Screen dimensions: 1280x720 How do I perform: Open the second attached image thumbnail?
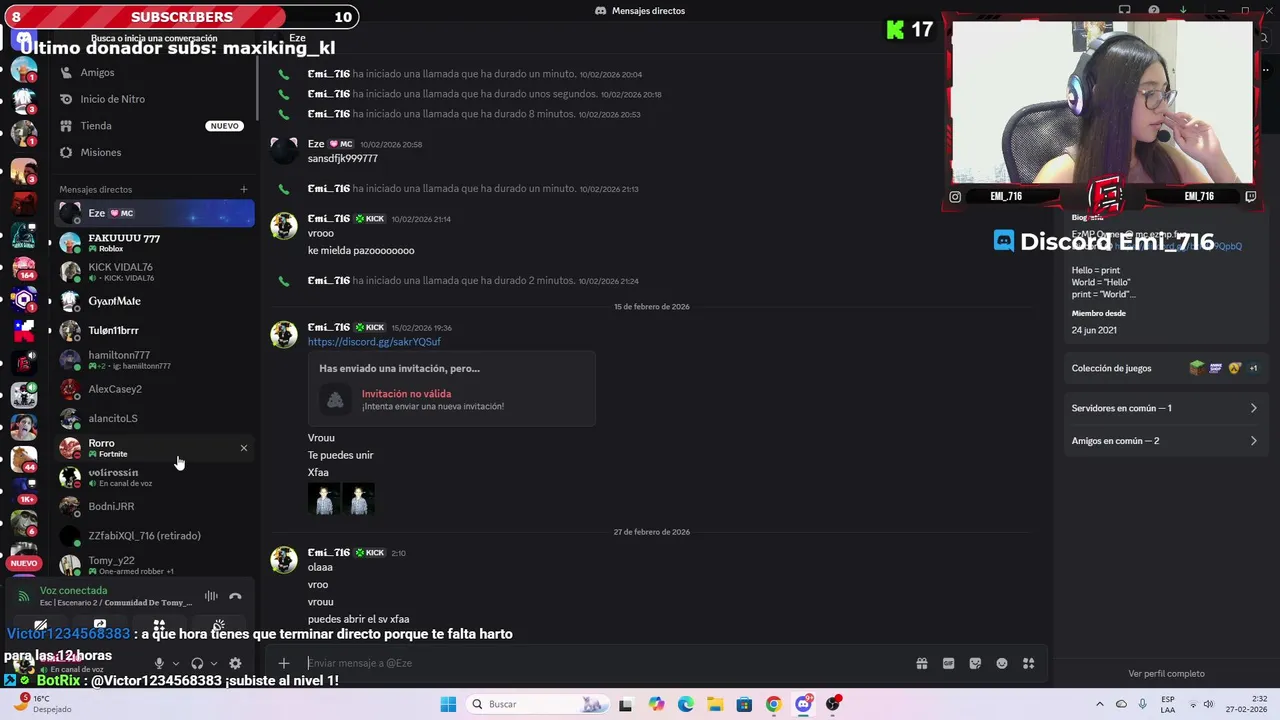359,499
